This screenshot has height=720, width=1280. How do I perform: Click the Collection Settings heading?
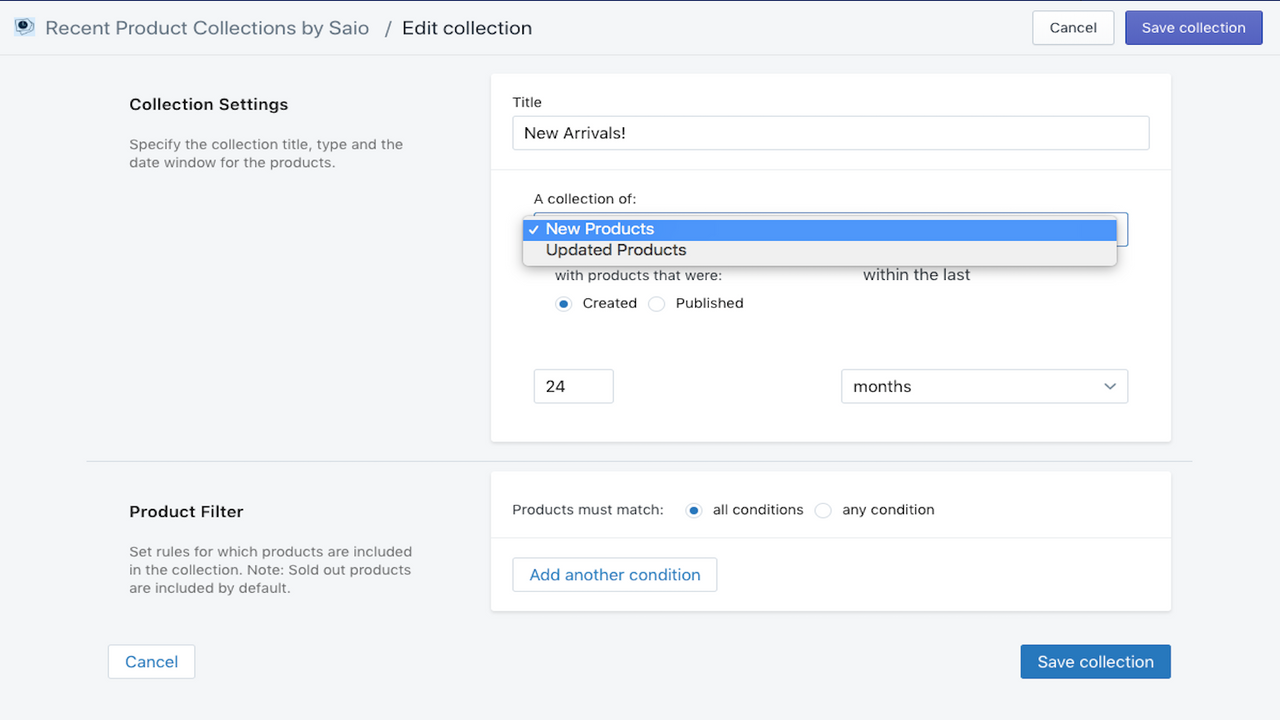[x=208, y=104]
